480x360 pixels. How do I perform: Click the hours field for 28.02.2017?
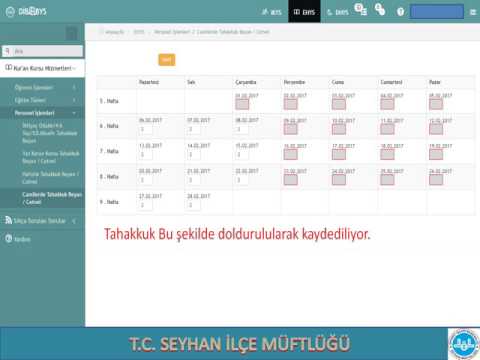(194, 205)
